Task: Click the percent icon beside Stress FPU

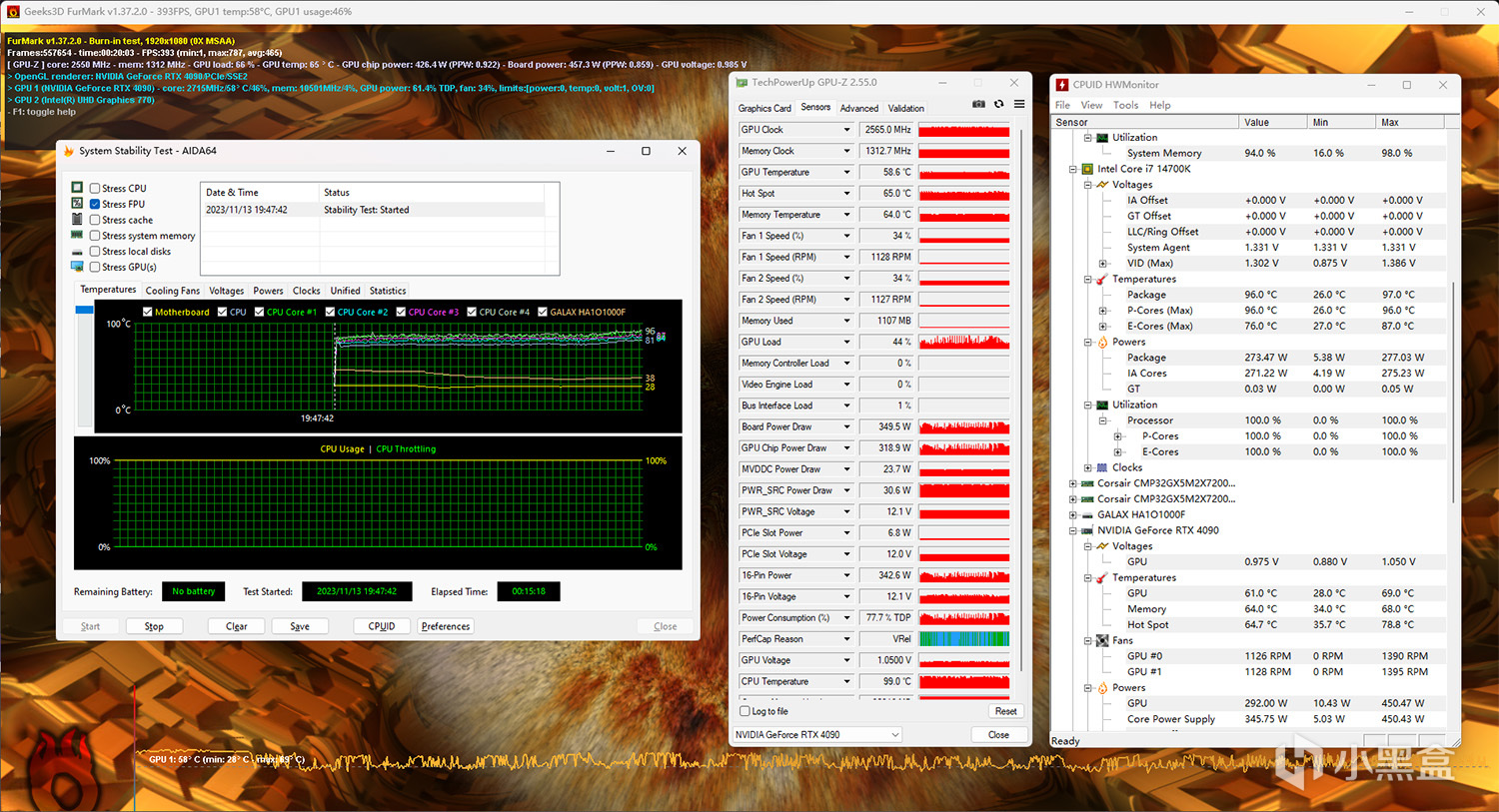Action: [x=78, y=203]
